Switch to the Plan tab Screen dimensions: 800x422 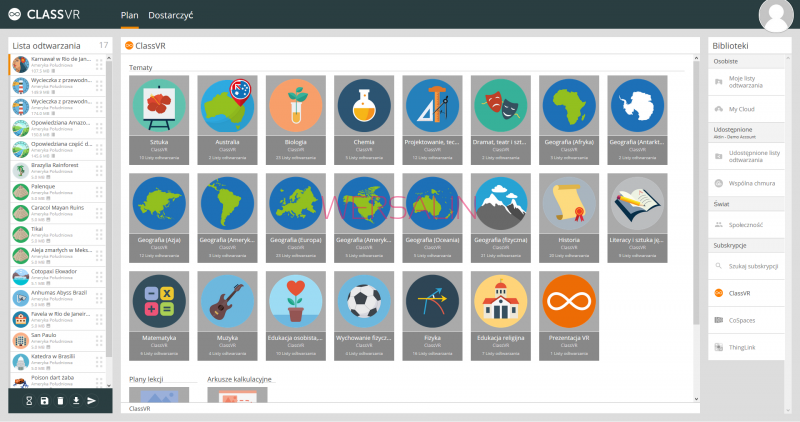click(x=130, y=17)
